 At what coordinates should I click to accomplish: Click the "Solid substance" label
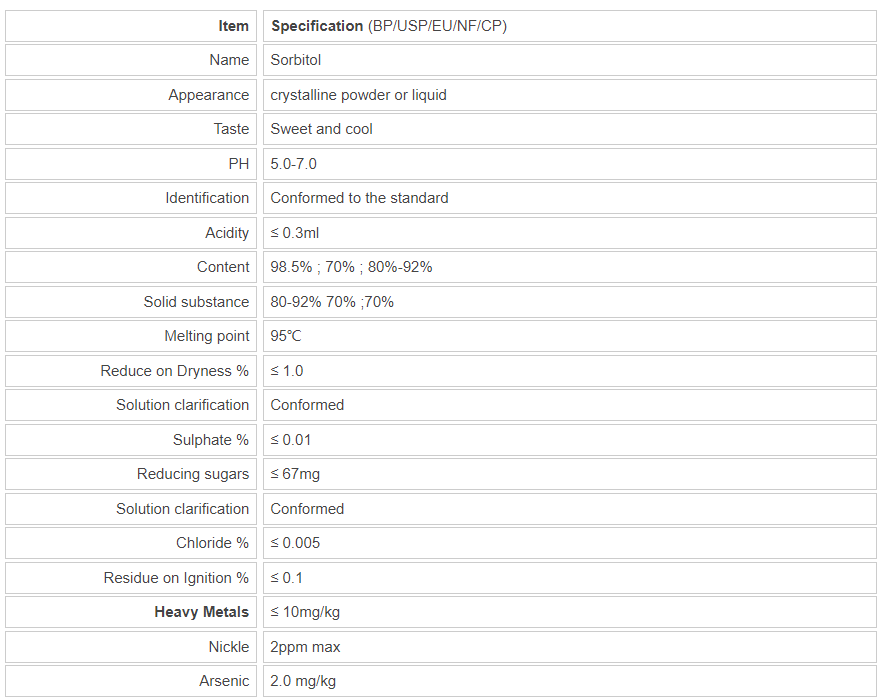tap(196, 302)
